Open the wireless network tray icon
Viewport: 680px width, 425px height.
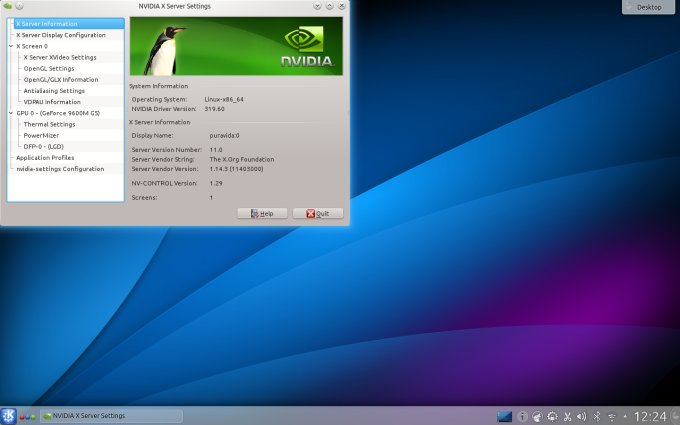tap(611, 417)
